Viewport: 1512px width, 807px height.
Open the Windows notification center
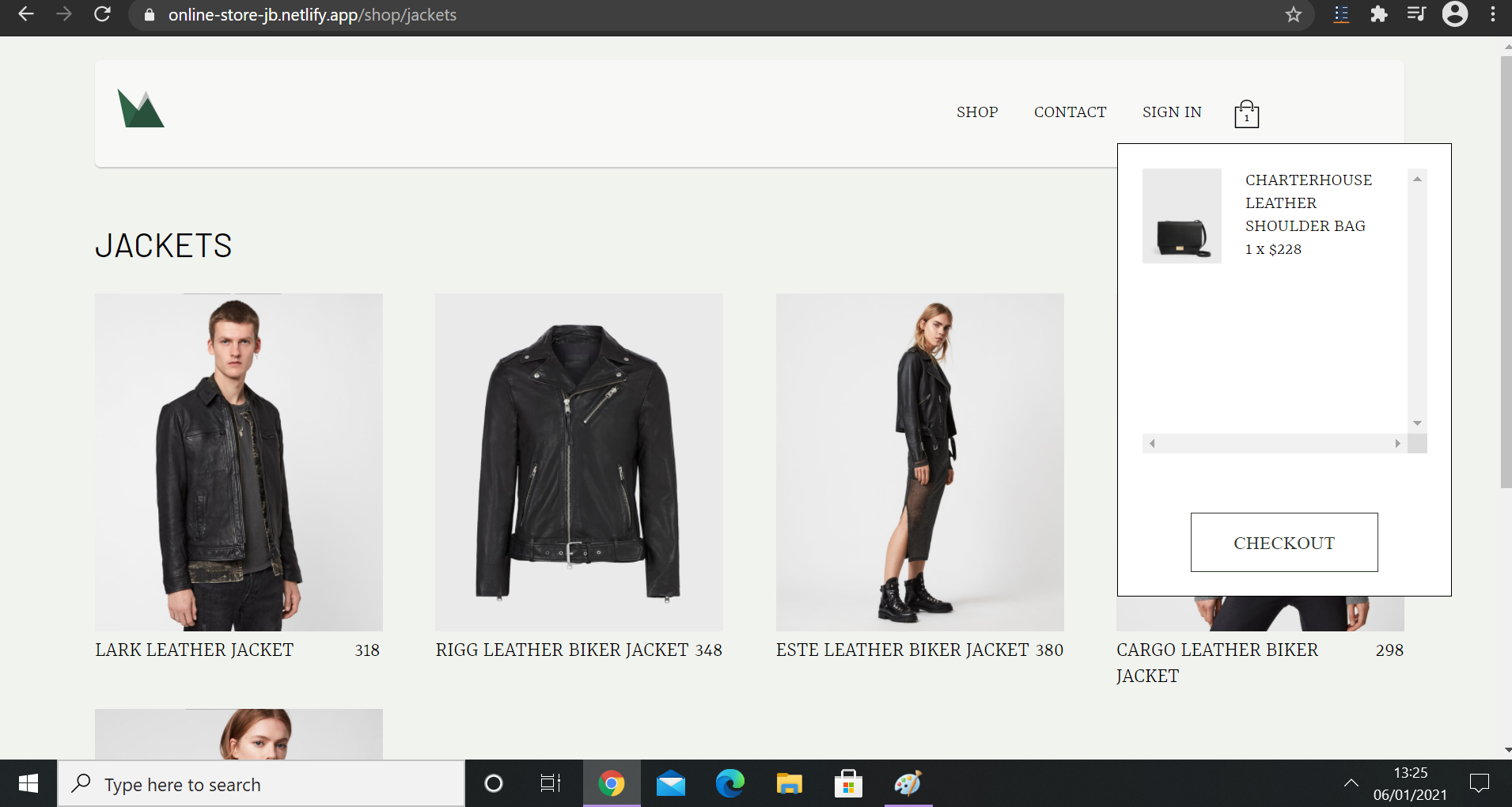[x=1479, y=783]
